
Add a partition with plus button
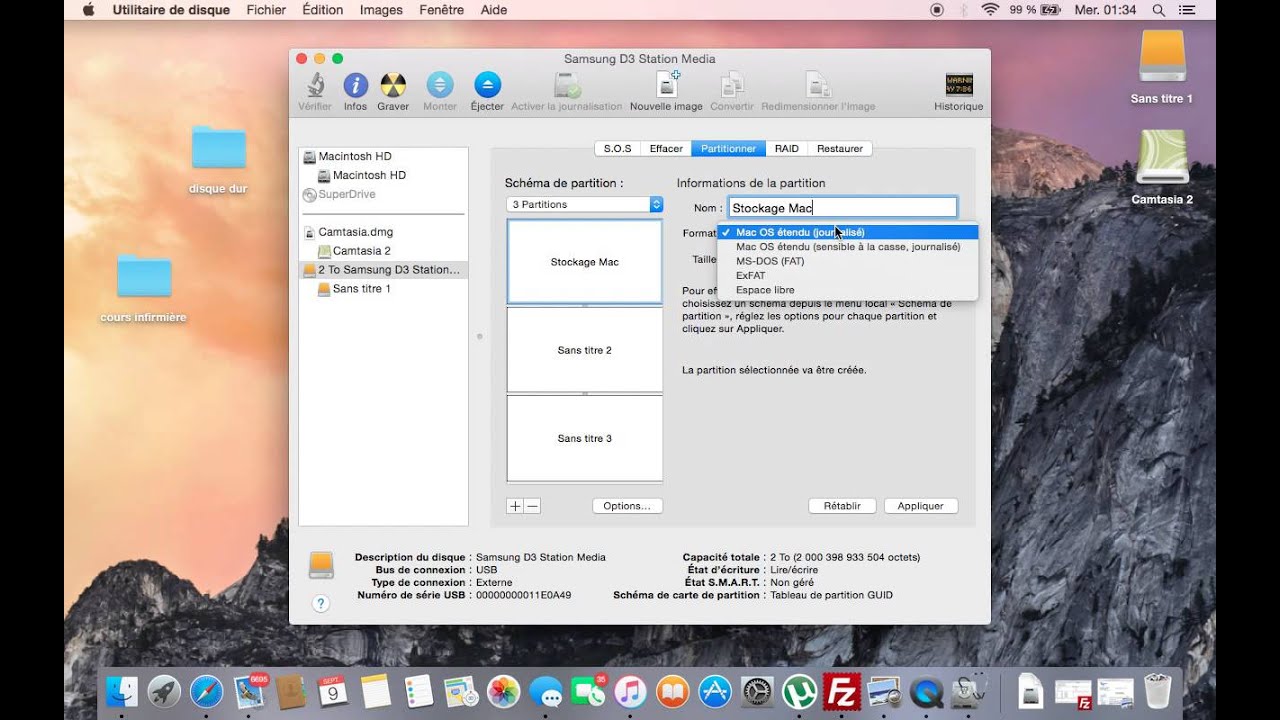coord(515,506)
